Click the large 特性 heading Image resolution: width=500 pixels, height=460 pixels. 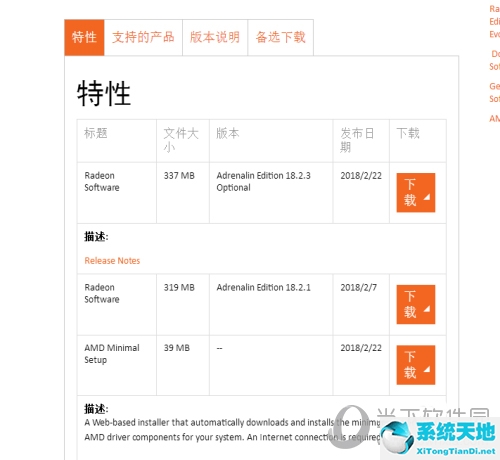[x=104, y=94]
